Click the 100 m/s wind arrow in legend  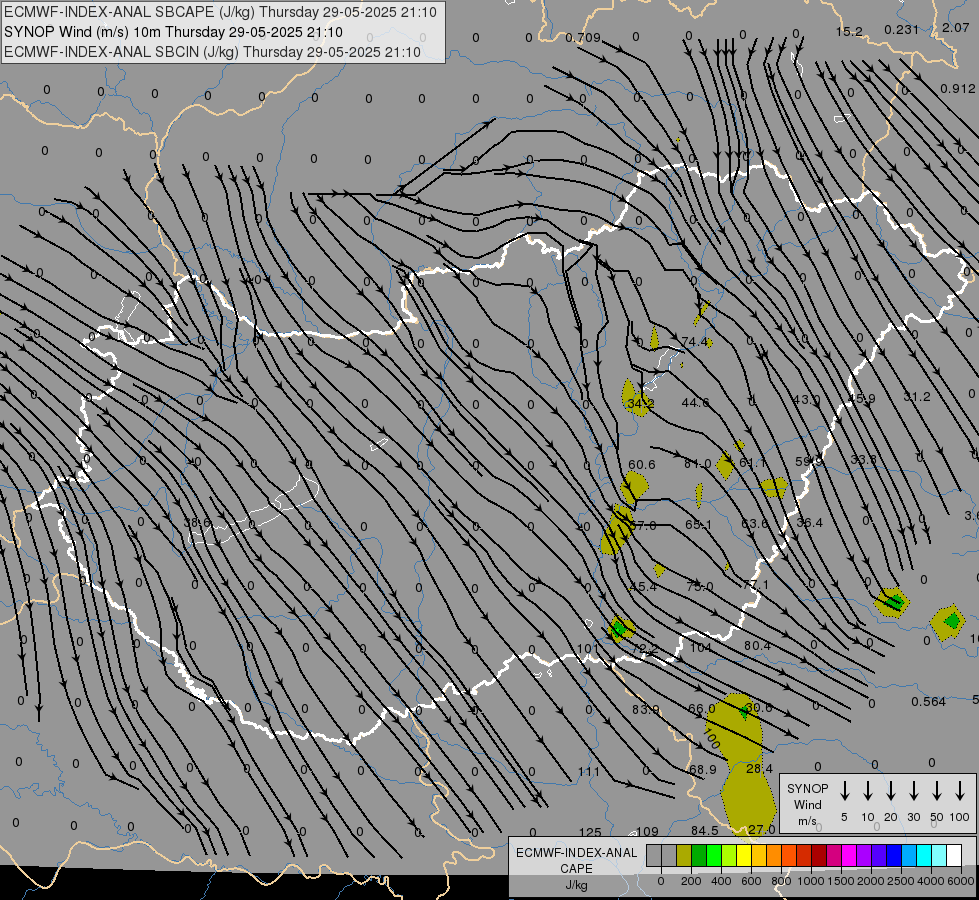pyautogui.click(x=960, y=791)
